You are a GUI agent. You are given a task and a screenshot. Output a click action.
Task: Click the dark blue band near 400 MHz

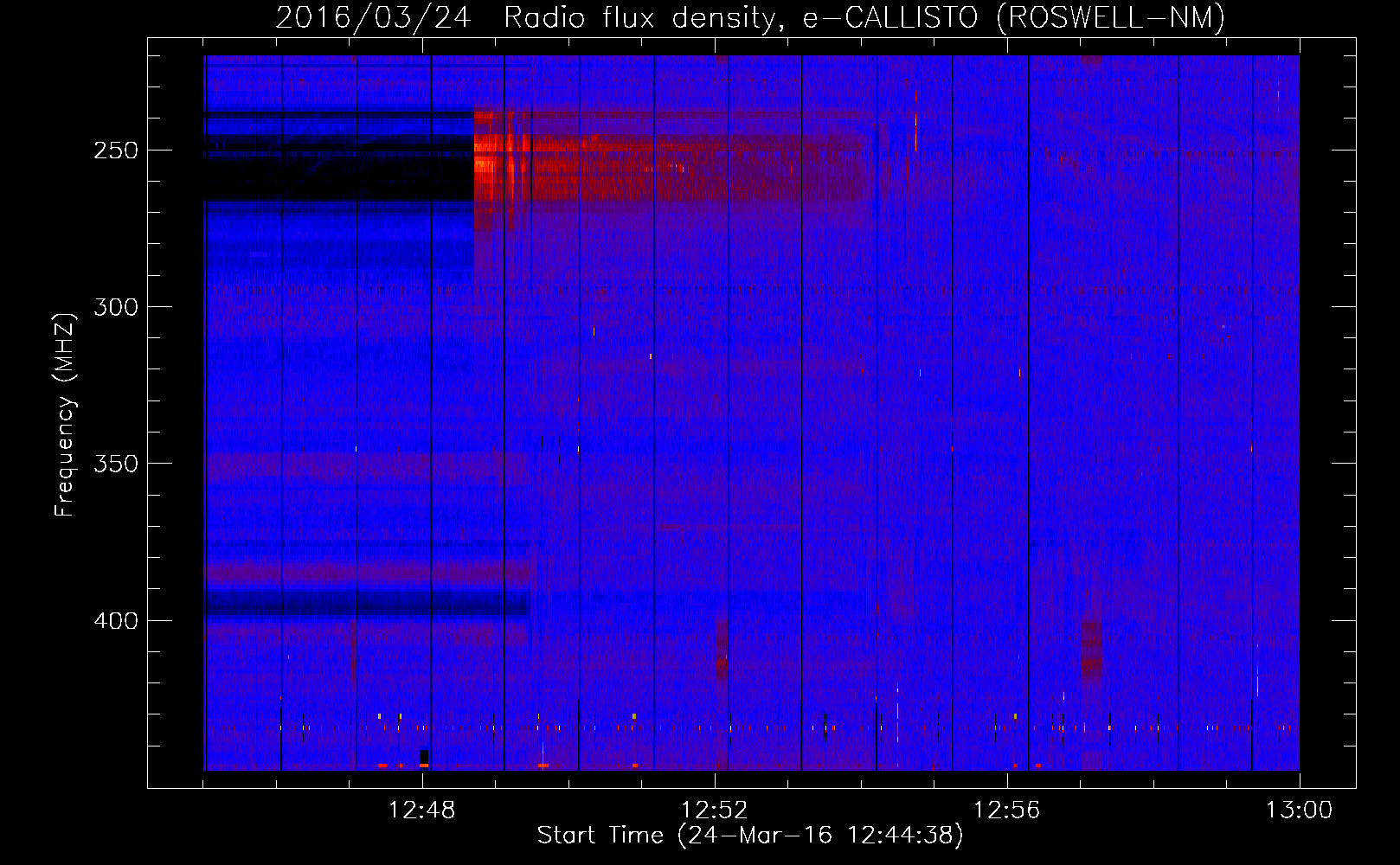click(x=366, y=603)
